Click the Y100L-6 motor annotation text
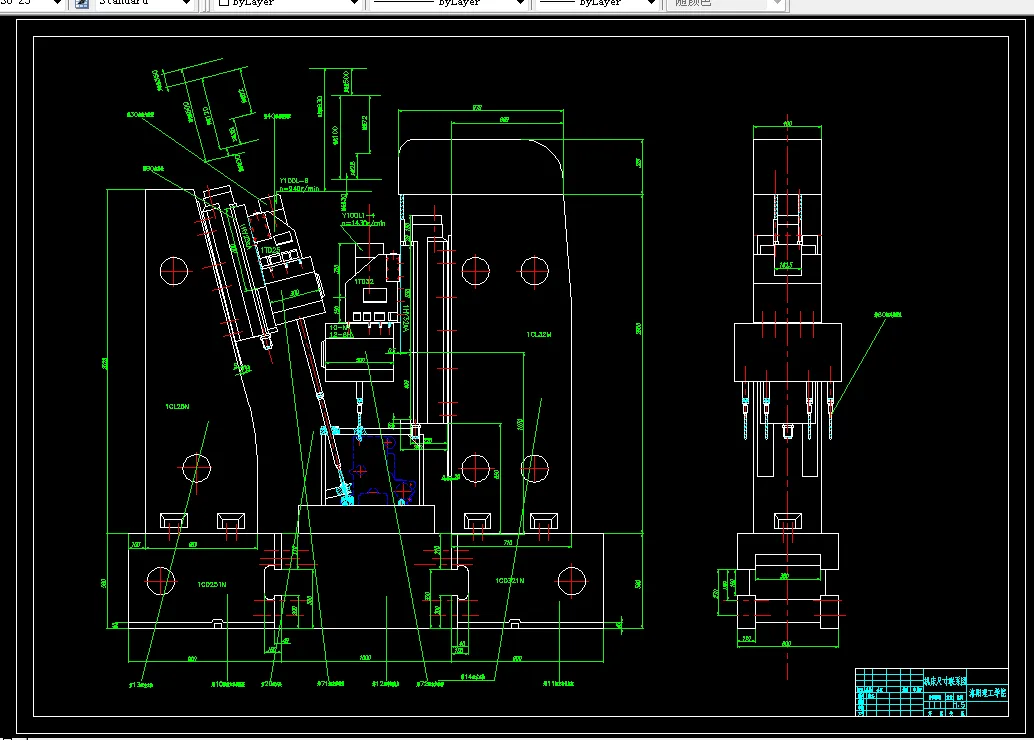This screenshot has height=740, width=1034. tap(293, 181)
